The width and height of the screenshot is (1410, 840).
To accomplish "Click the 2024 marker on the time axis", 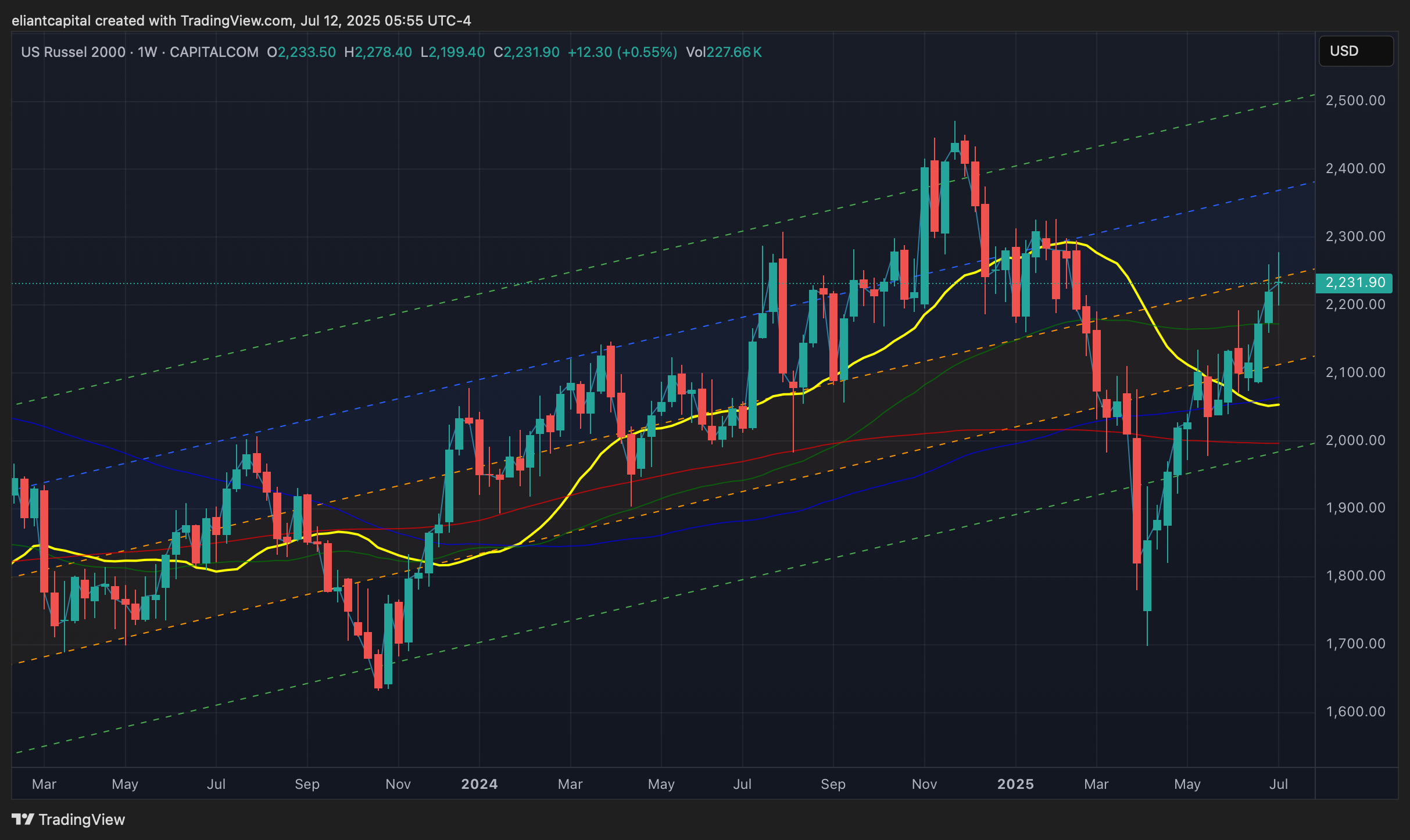I will coord(479,784).
